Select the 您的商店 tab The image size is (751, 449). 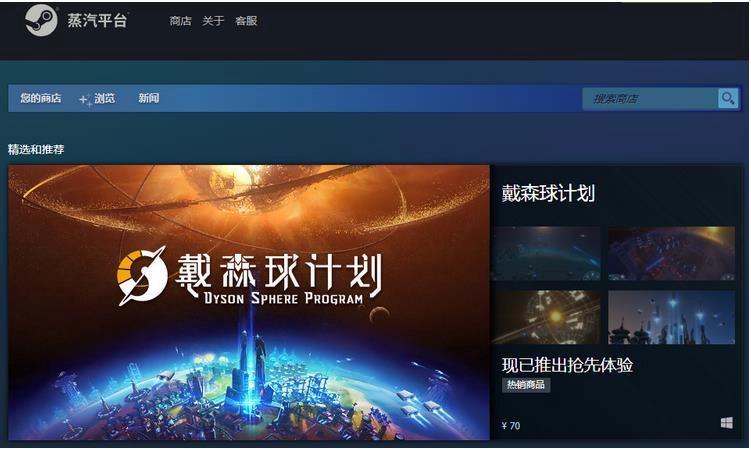pyautogui.click(x=40, y=98)
